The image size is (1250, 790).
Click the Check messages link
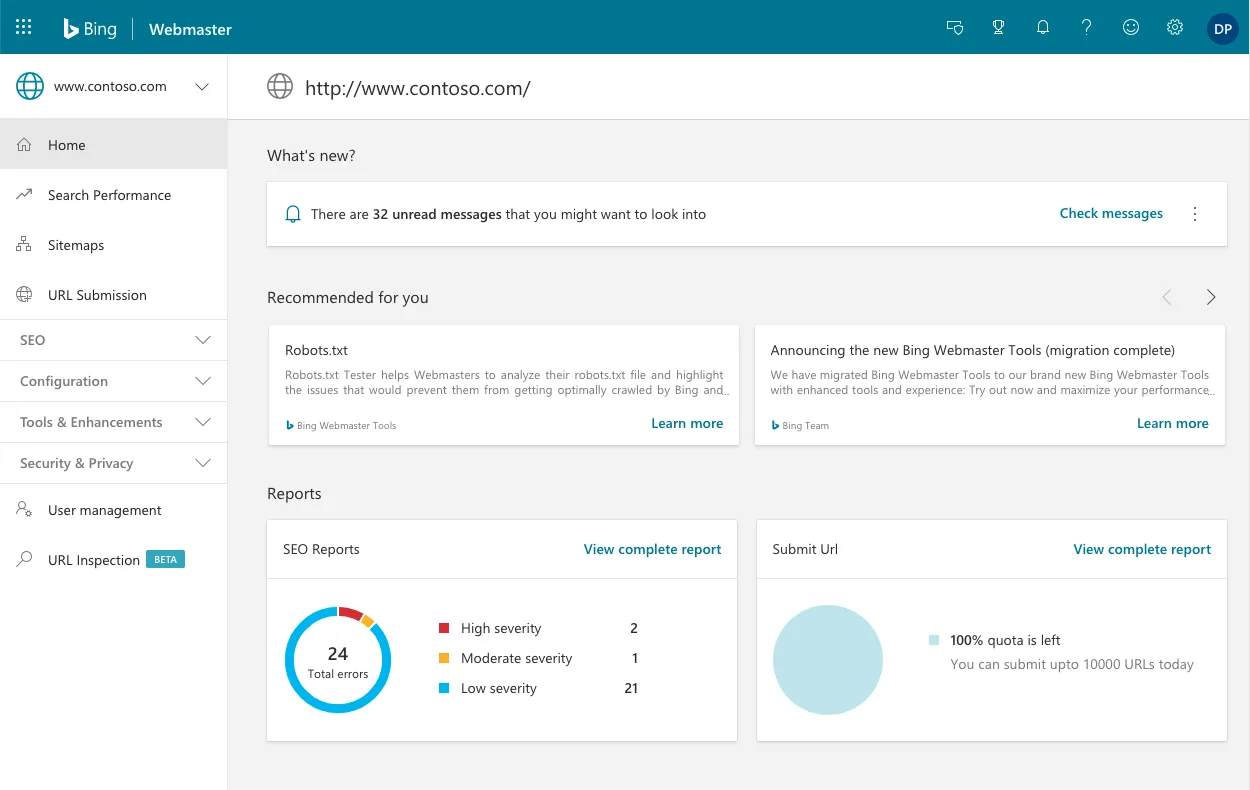point(1111,213)
